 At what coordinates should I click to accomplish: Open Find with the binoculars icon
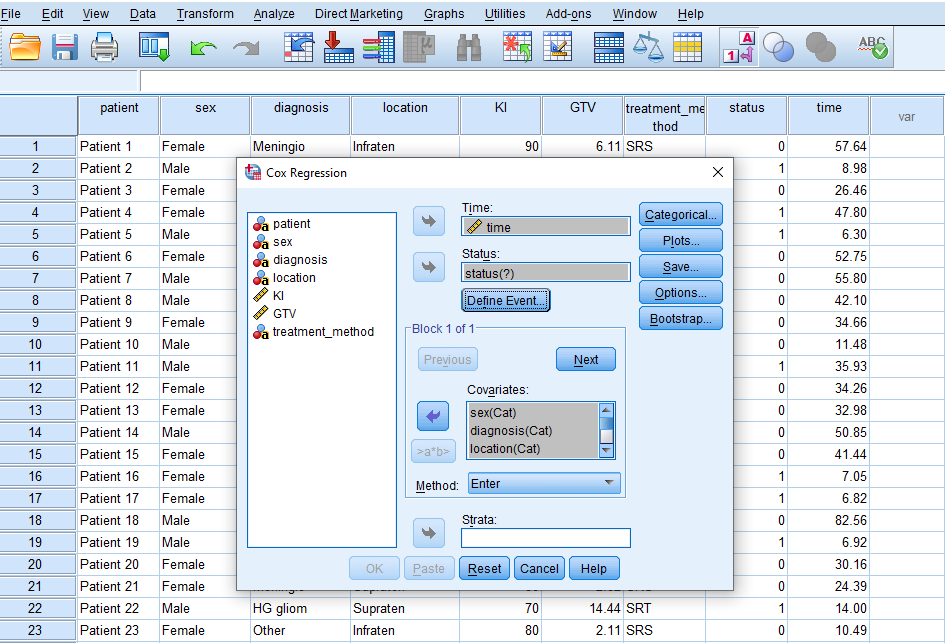(469, 47)
